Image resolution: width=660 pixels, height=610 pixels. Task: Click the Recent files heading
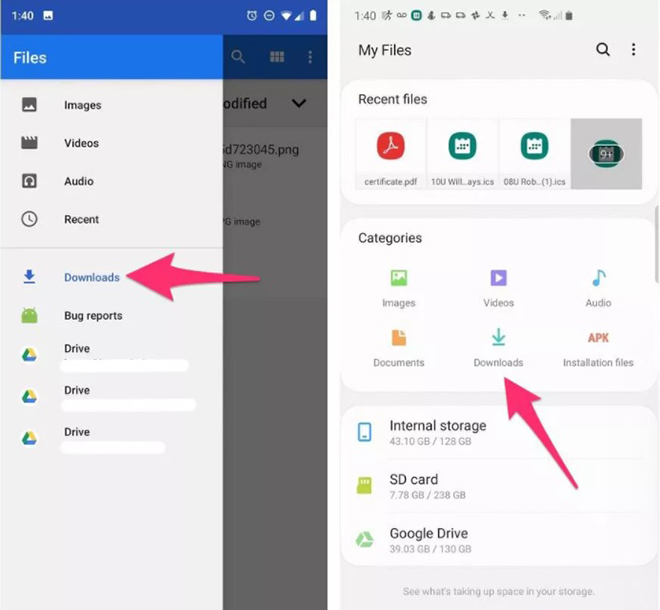click(392, 99)
